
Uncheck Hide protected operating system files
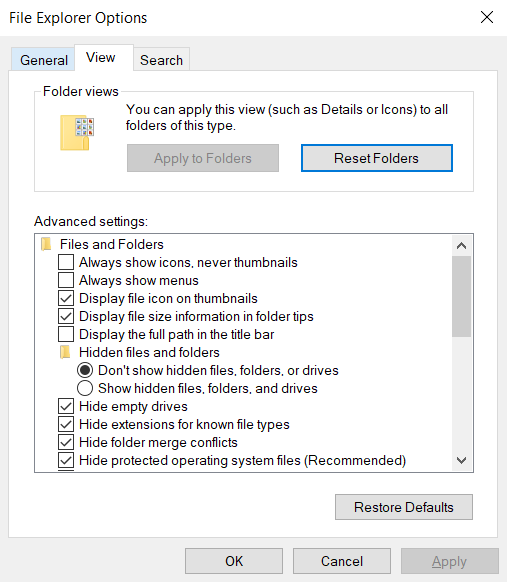(66, 460)
